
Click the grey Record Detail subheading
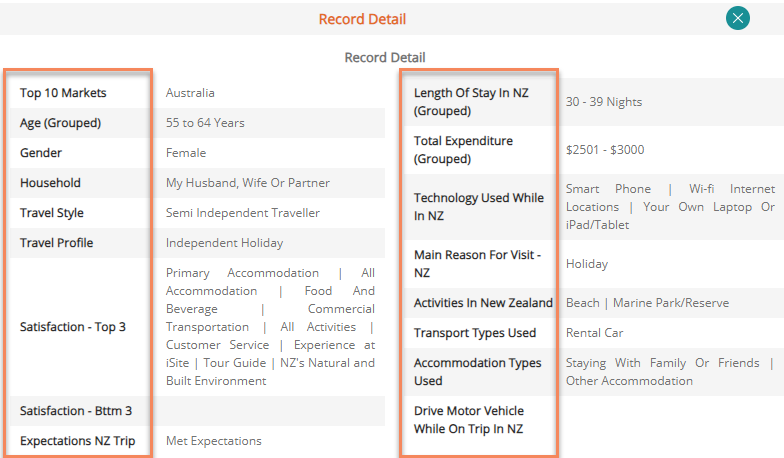(384, 58)
